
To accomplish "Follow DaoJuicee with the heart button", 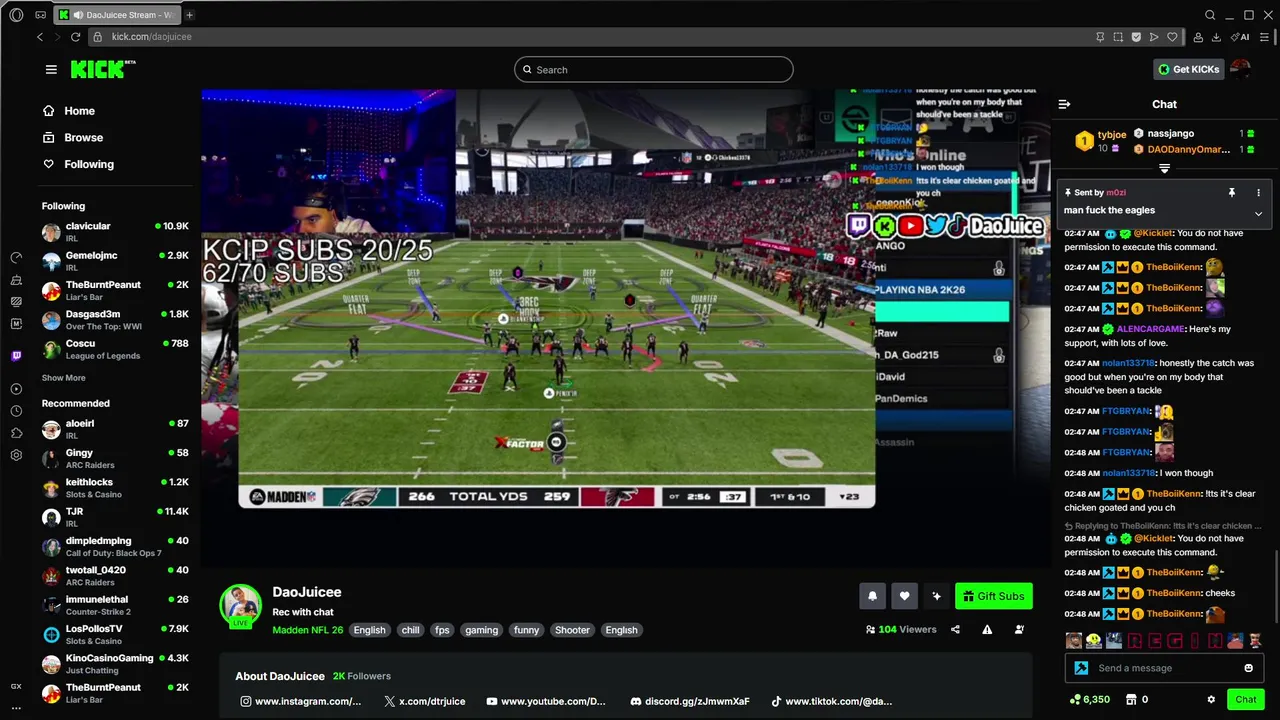I will coord(904,596).
